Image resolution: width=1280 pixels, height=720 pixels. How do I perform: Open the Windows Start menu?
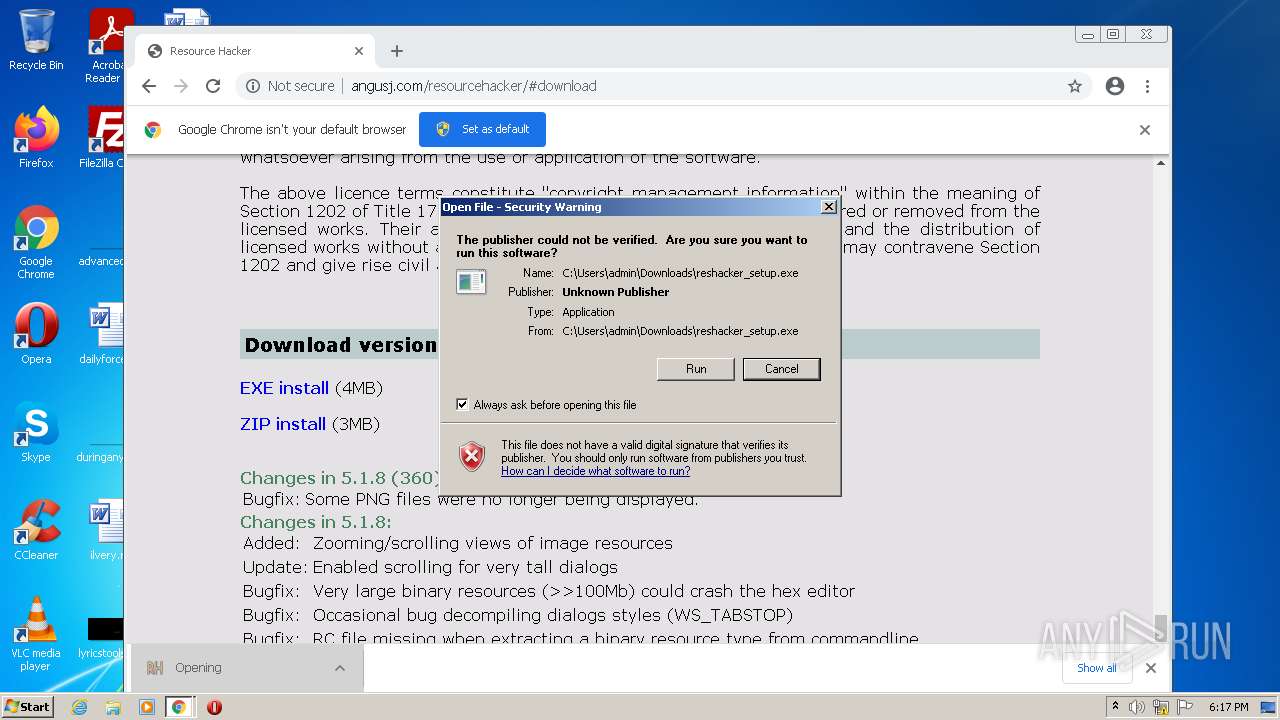28,706
